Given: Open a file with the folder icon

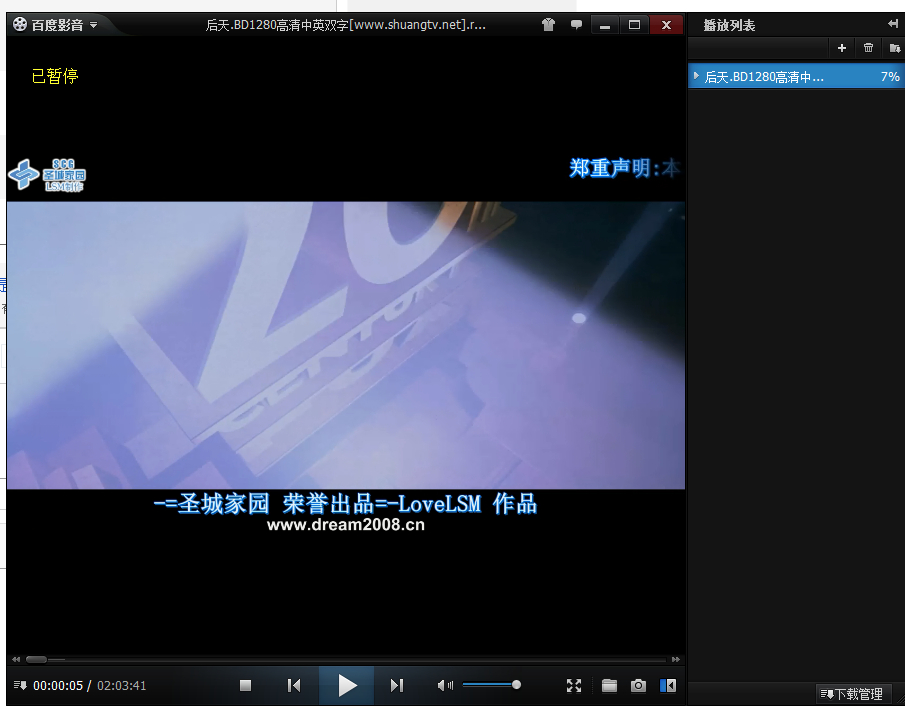Looking at the screenshot, I should [609, 685].
